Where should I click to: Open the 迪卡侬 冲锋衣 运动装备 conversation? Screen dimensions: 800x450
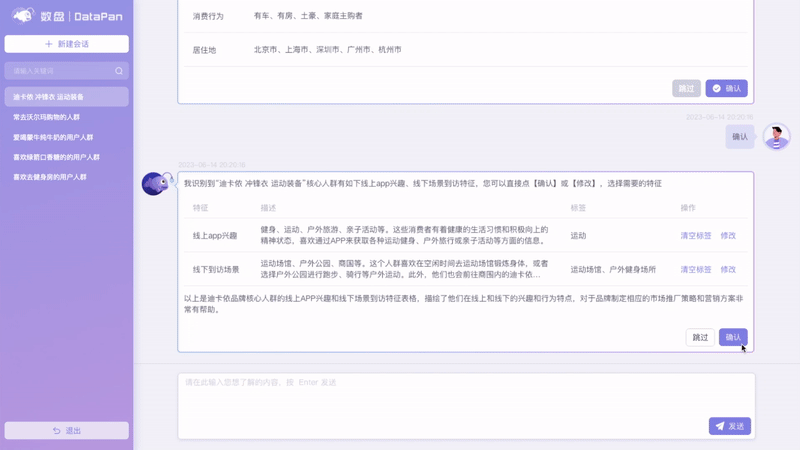67,97
